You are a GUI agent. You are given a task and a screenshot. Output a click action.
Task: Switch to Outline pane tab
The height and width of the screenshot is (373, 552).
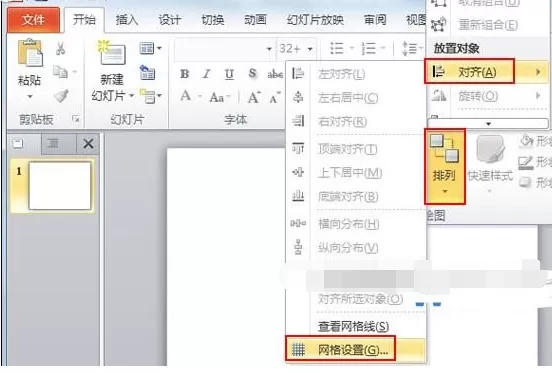coord(53,143)
